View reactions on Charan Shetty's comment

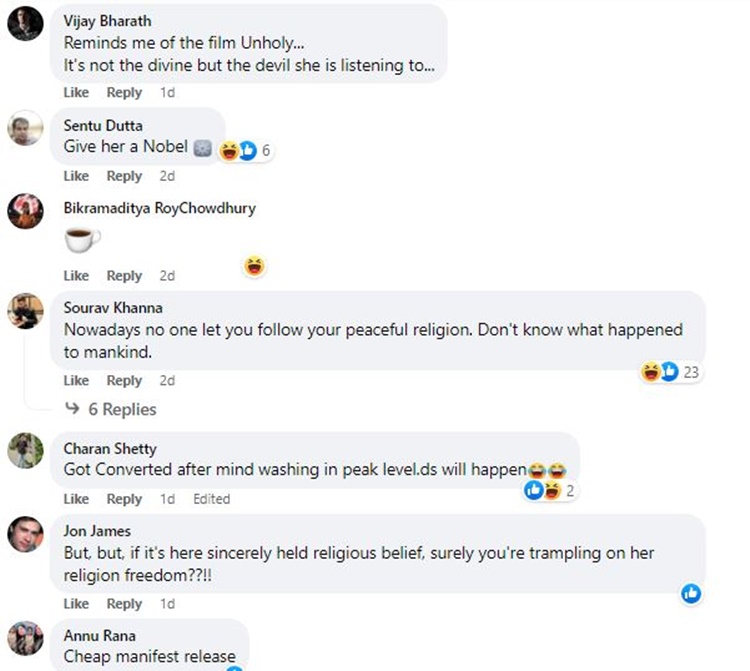click(x=549, y=491)
